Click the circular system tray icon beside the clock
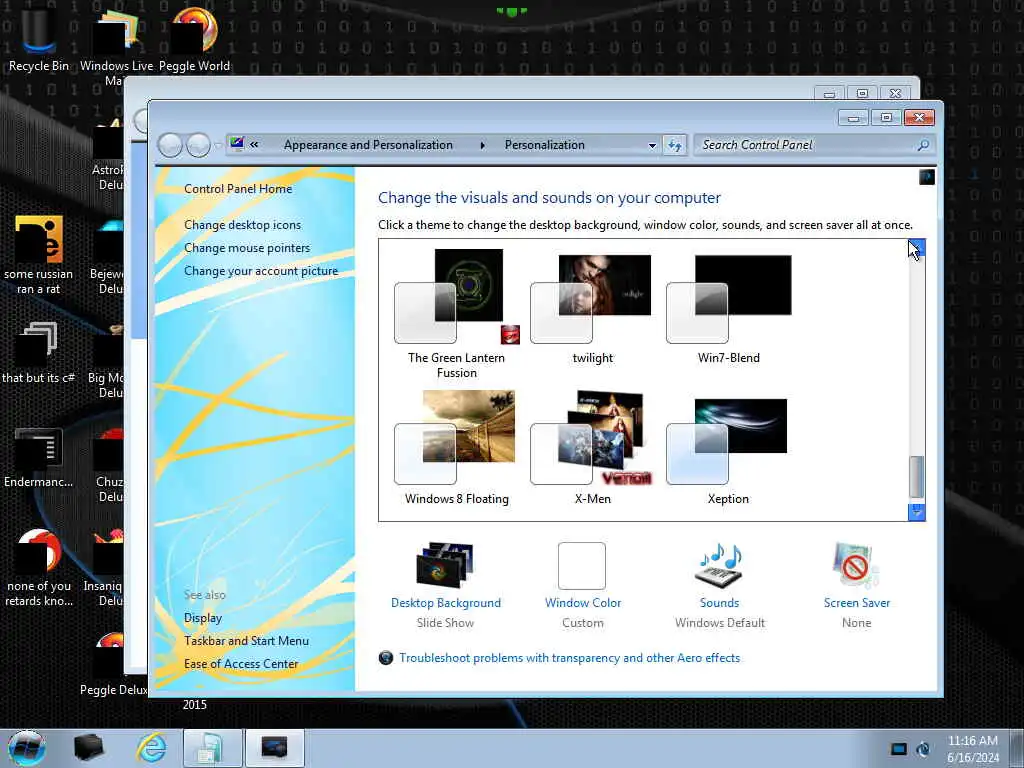Image resolution: width=1024 pixels, height=768 pixels. [x=923, y=749]
